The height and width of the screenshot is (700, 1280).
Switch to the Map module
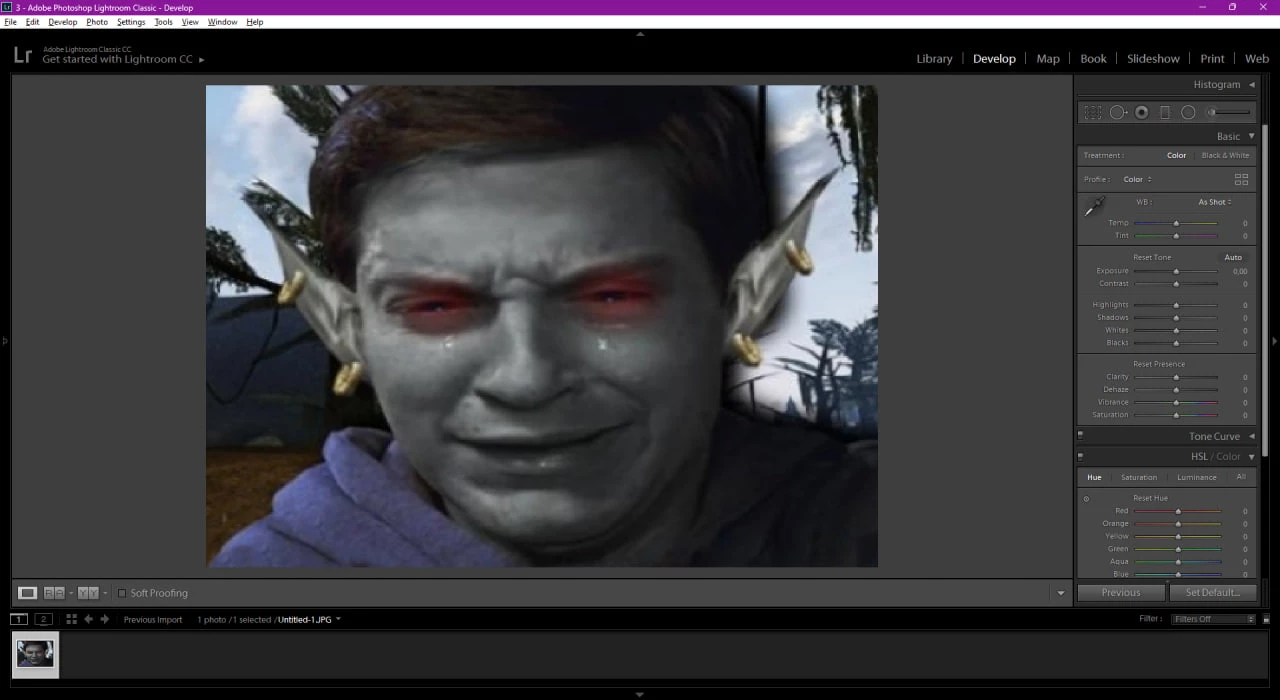(1048, 59)
